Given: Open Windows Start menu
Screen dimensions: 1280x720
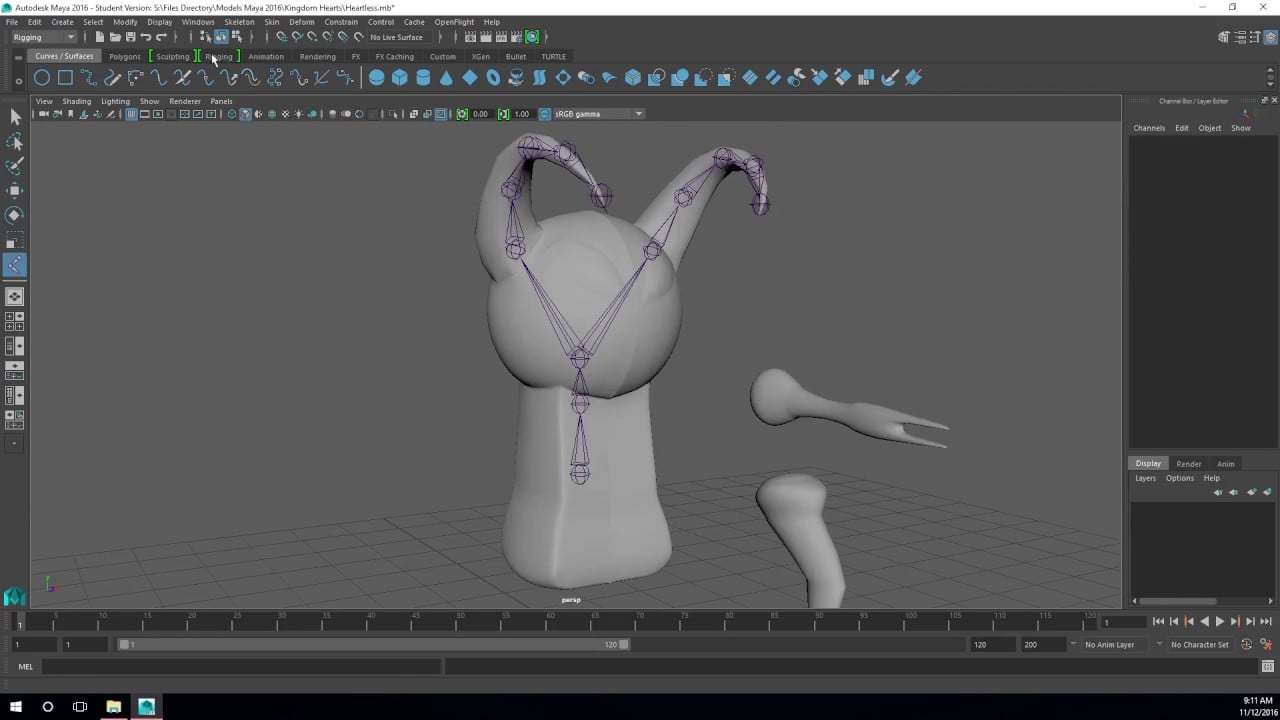Looking at the screenshot, I should click(x=16, y=707).
